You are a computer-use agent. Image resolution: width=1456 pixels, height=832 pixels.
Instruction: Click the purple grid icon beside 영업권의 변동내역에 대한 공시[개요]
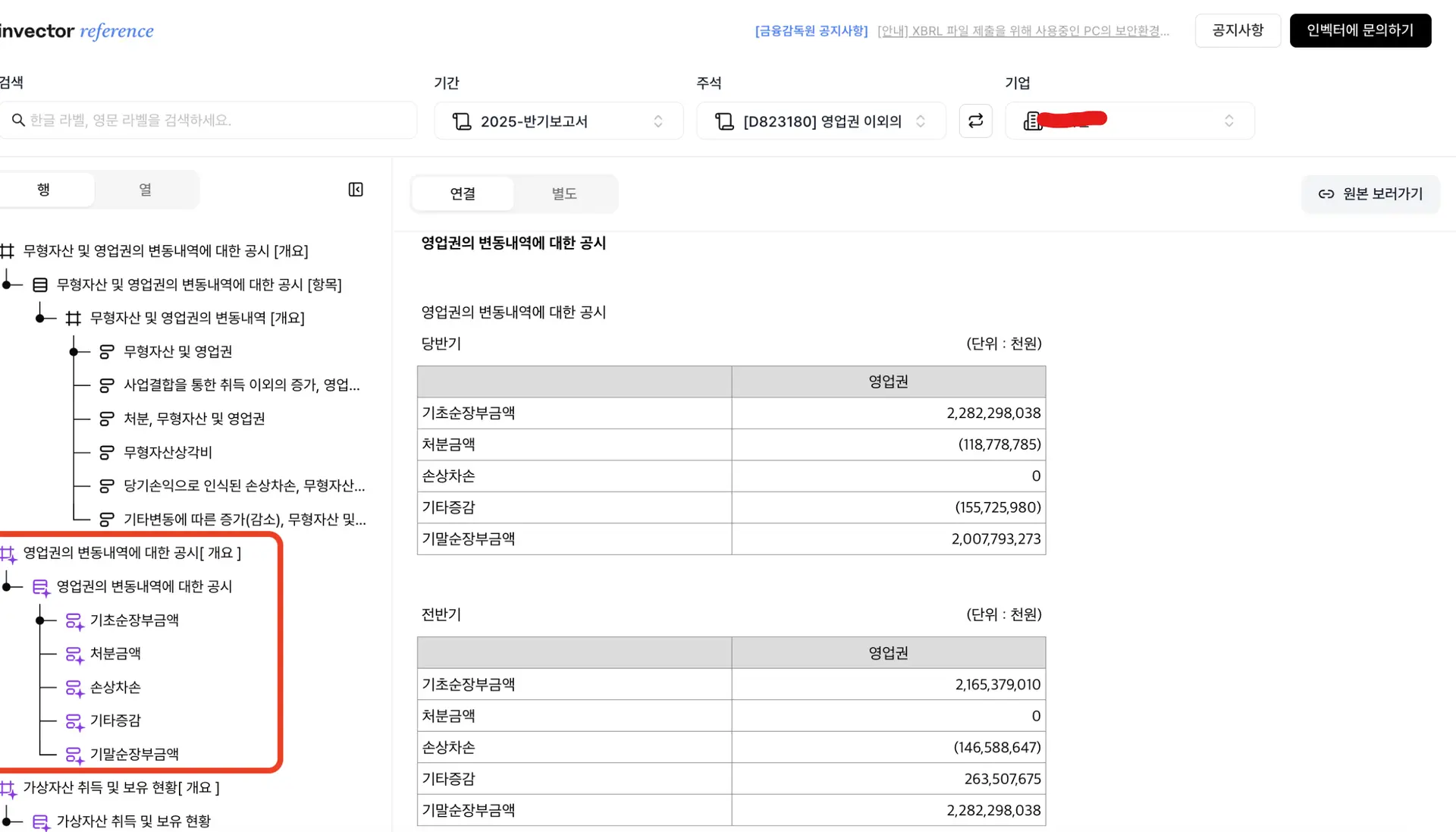coord(9,554)
